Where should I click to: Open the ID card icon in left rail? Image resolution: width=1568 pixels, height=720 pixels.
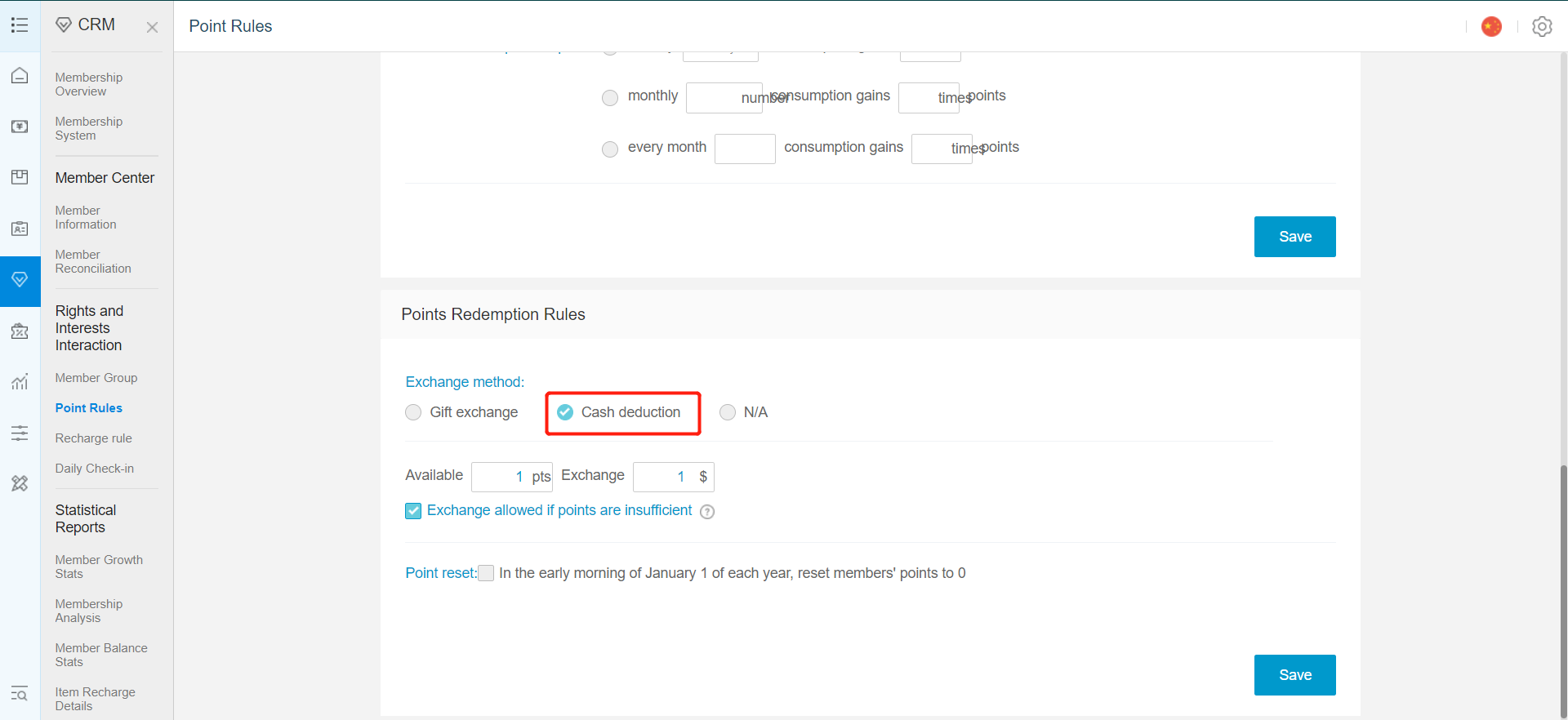point(20,229)
